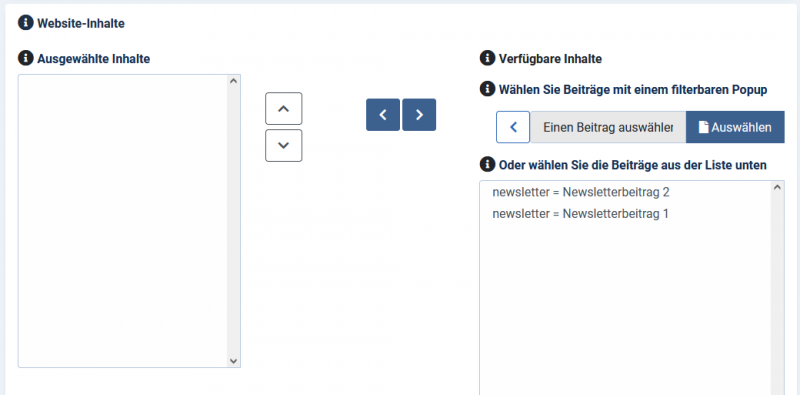Click inside the empty Ausgewählte Inhalte listbox
The image size is (800, 395).
[x=123, y=221]
